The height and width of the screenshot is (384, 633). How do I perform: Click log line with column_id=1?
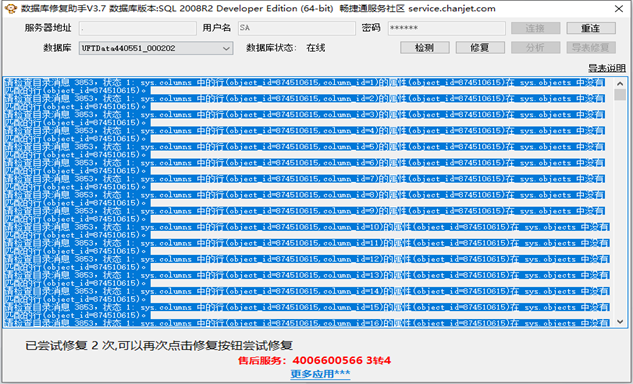(x=305, y=86)
